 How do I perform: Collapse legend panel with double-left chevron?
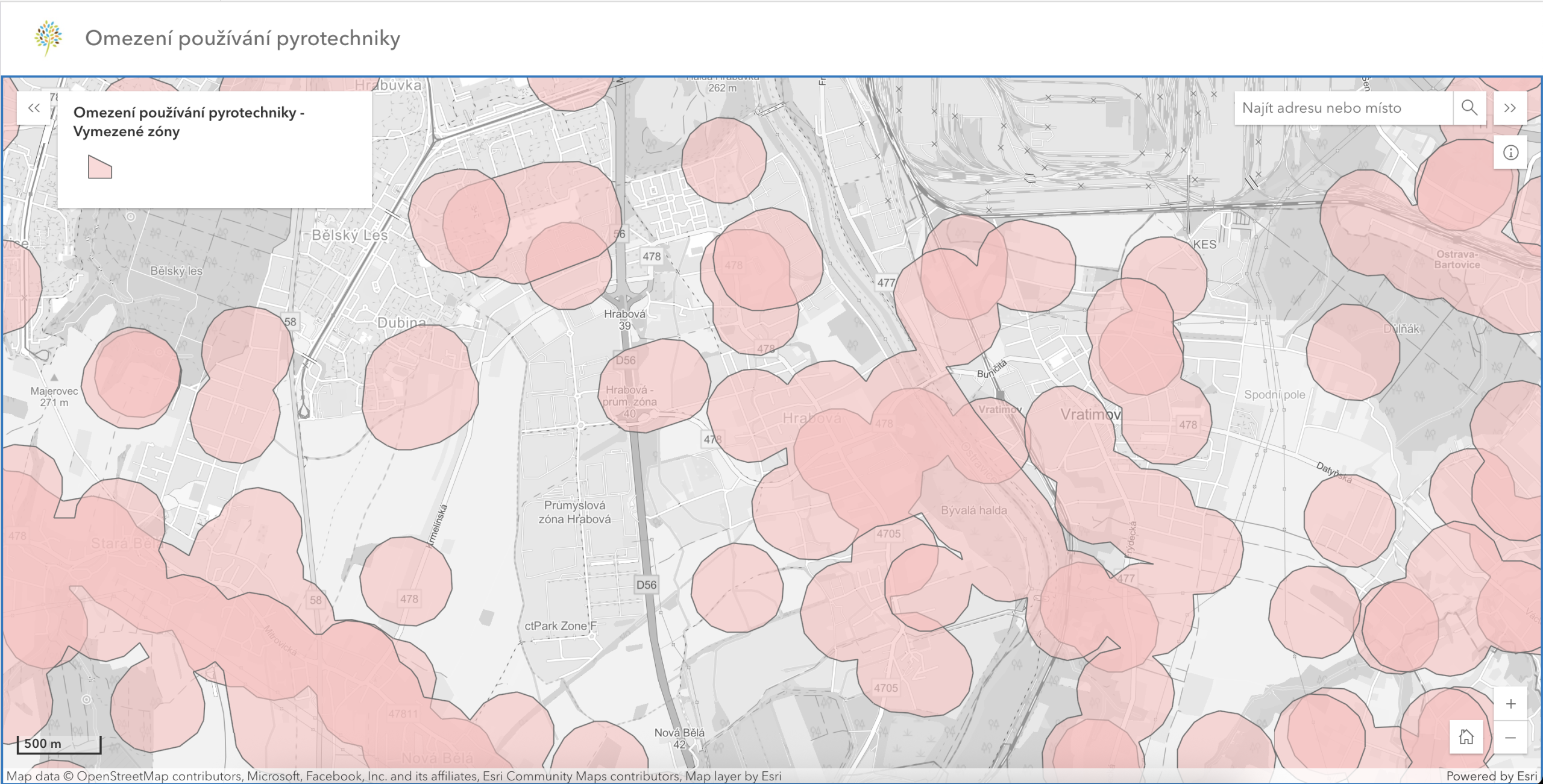coord(34,108)
